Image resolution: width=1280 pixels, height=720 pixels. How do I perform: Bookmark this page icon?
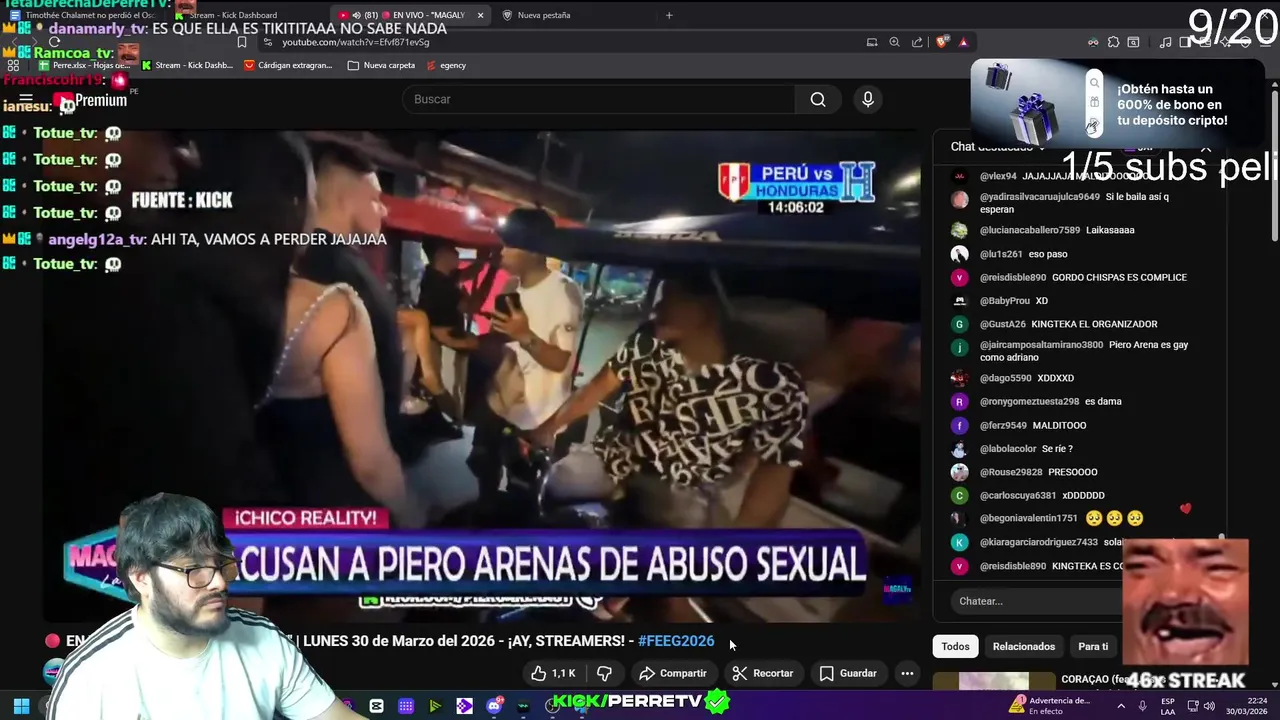(242, 42)
